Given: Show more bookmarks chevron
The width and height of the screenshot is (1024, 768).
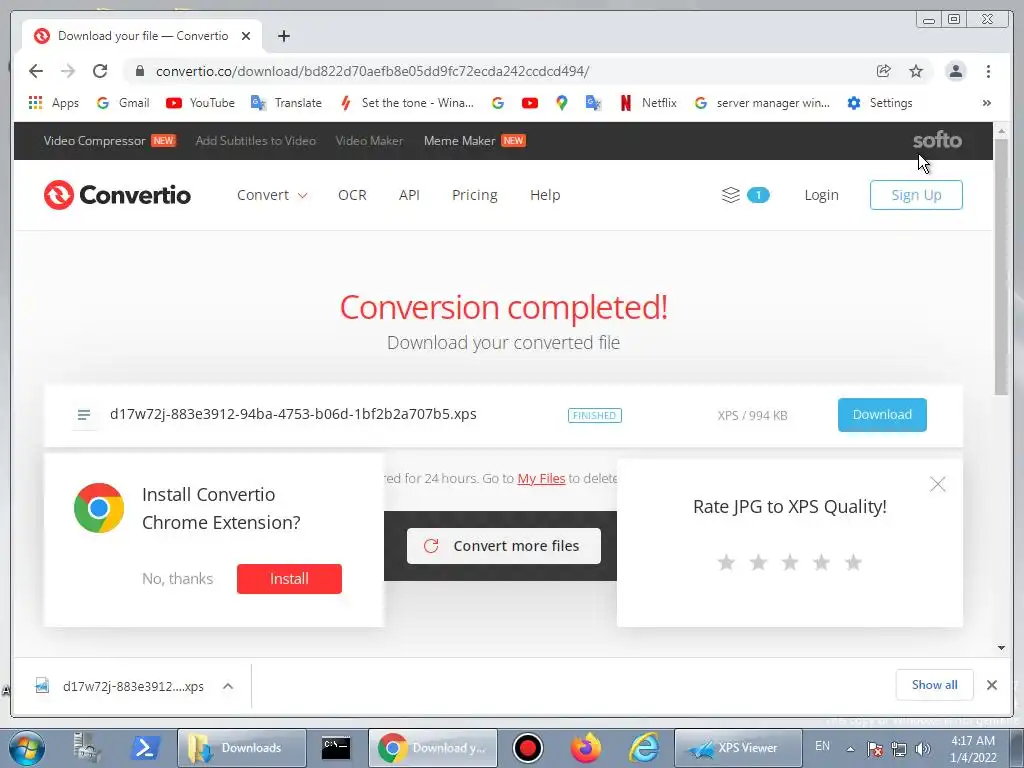Looking at the screenshot, I should 987,103.
